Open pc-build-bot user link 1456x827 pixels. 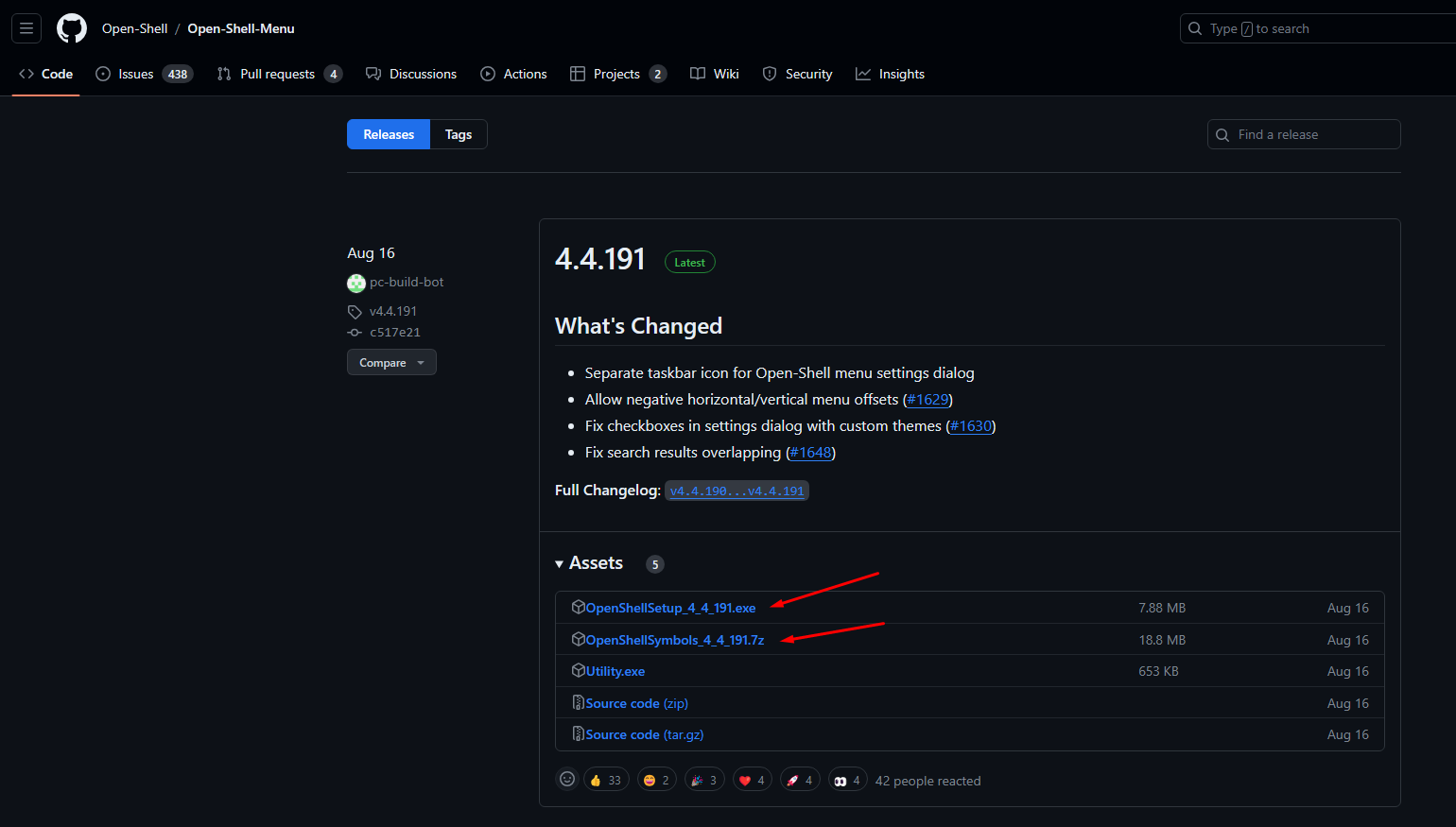pyautogui.click(x=407, y=282)
